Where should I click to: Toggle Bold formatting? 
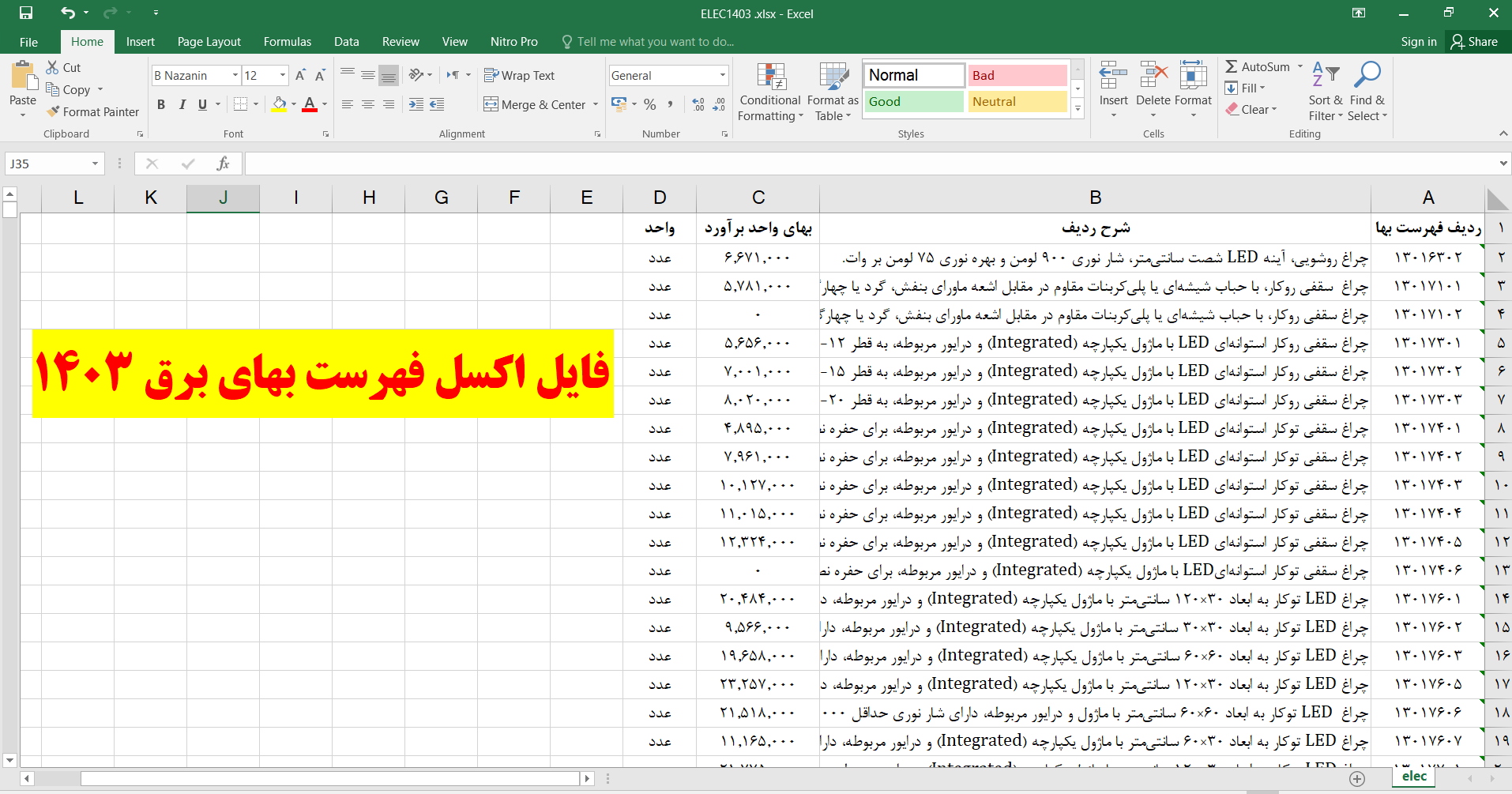[161, 104]
